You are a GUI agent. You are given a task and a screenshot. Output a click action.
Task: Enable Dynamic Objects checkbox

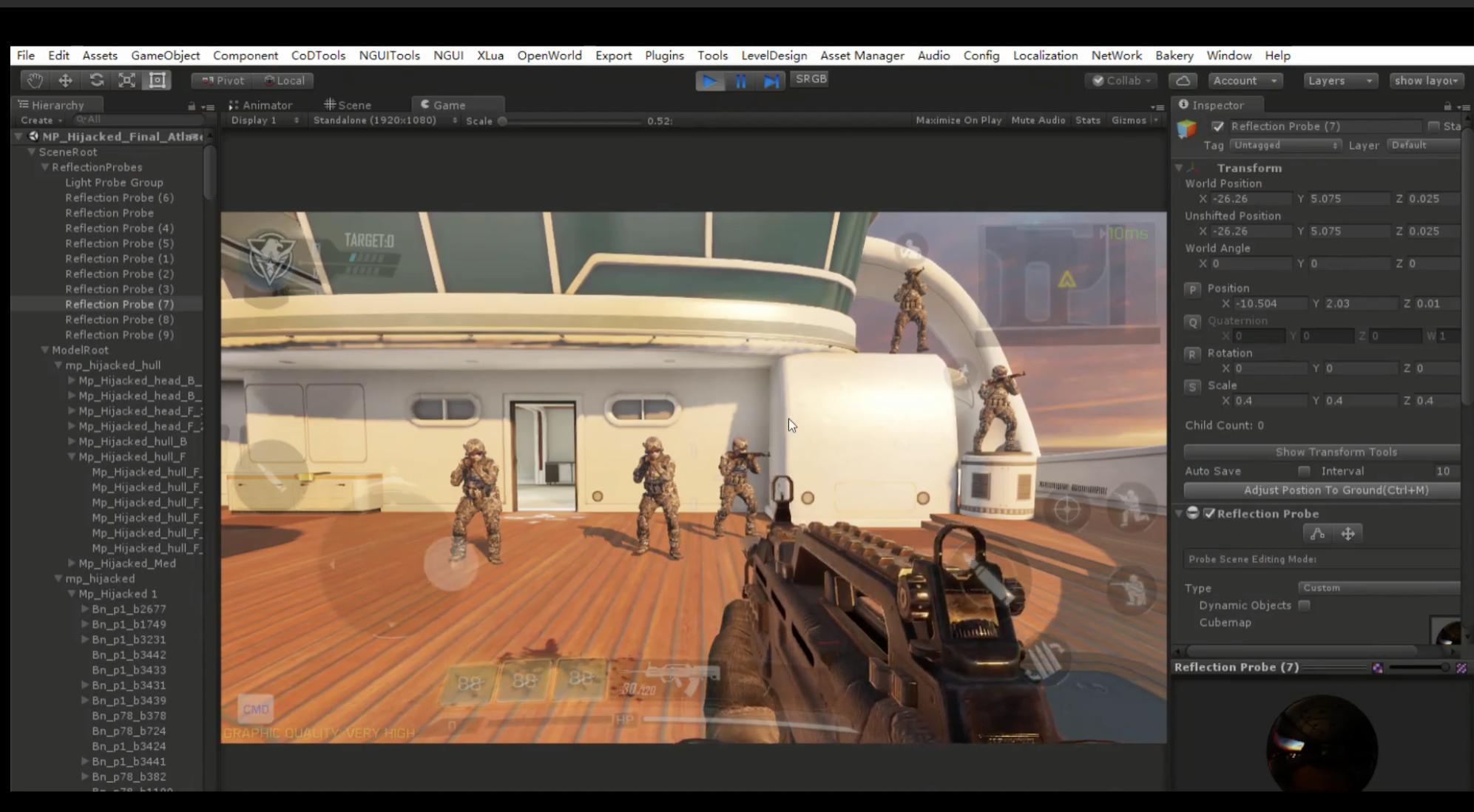tap(1304, 605)
